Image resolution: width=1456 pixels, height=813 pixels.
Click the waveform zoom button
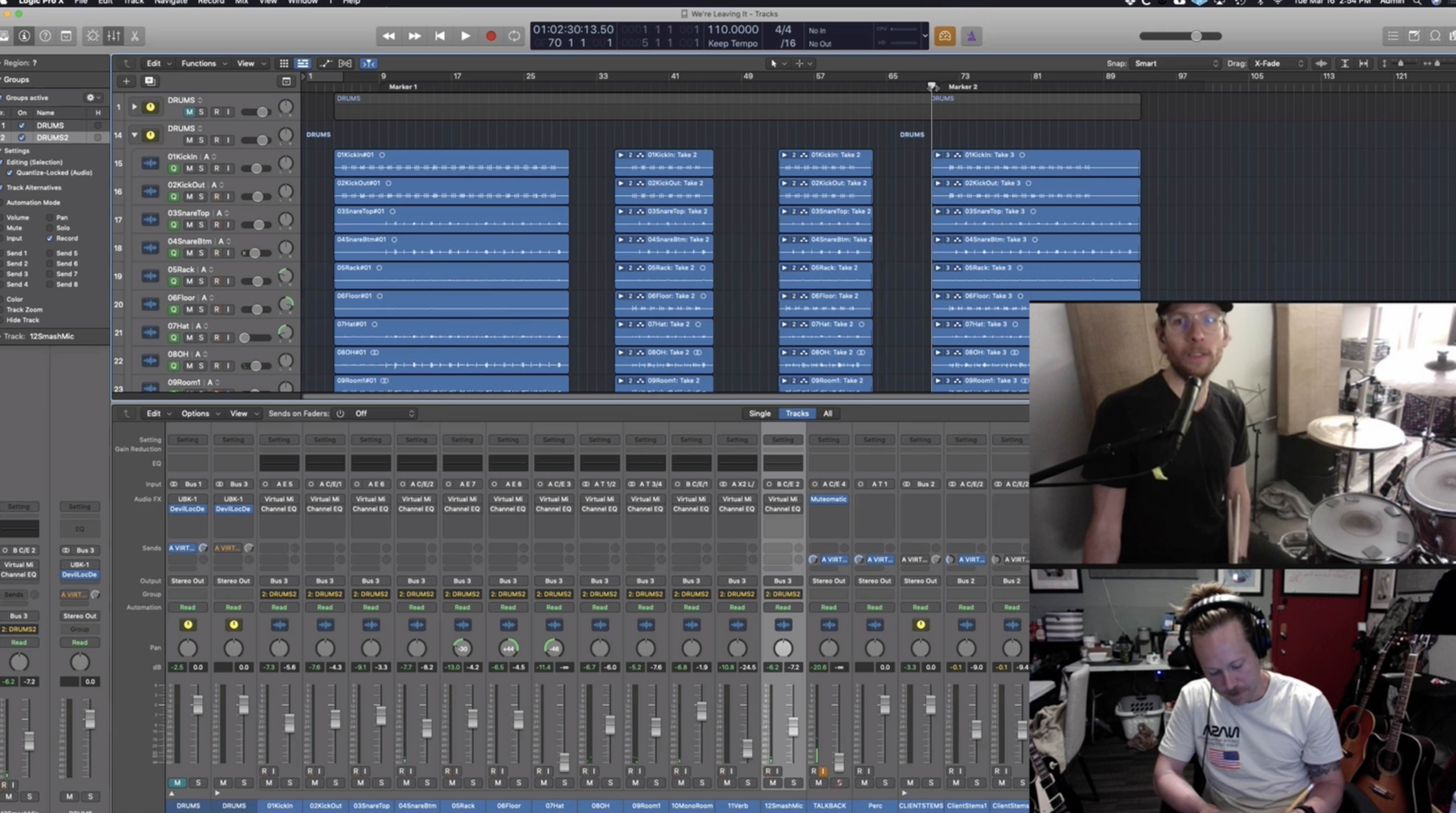[x=1321, y=63]
